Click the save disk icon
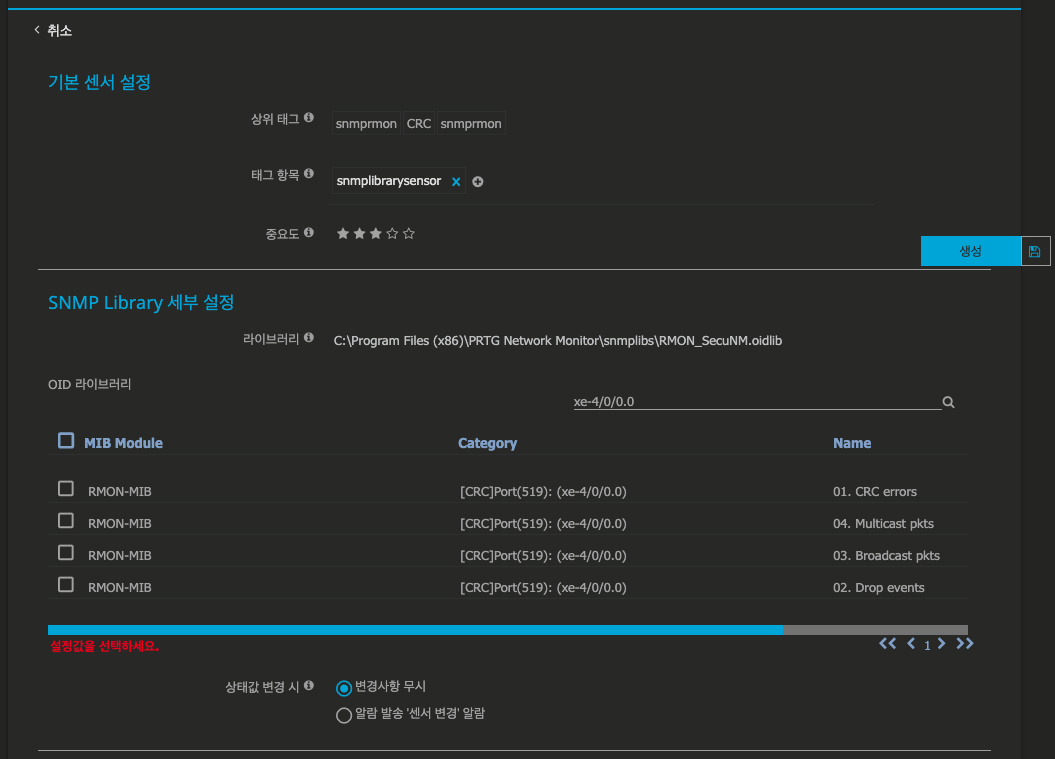 tap(1035, 251)
